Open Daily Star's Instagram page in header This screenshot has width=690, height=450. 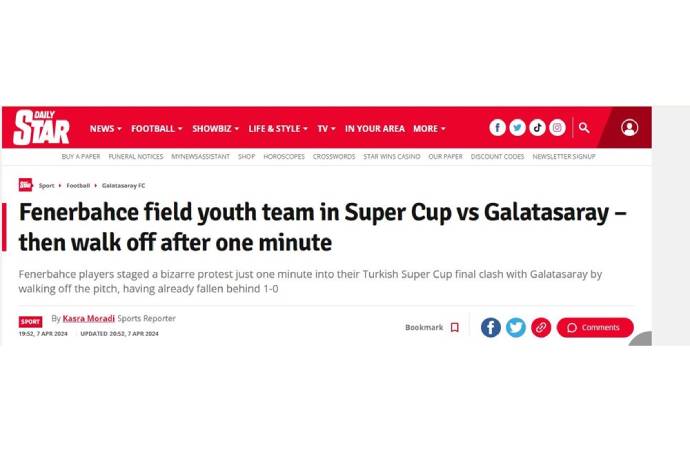(x=557, y=128)
